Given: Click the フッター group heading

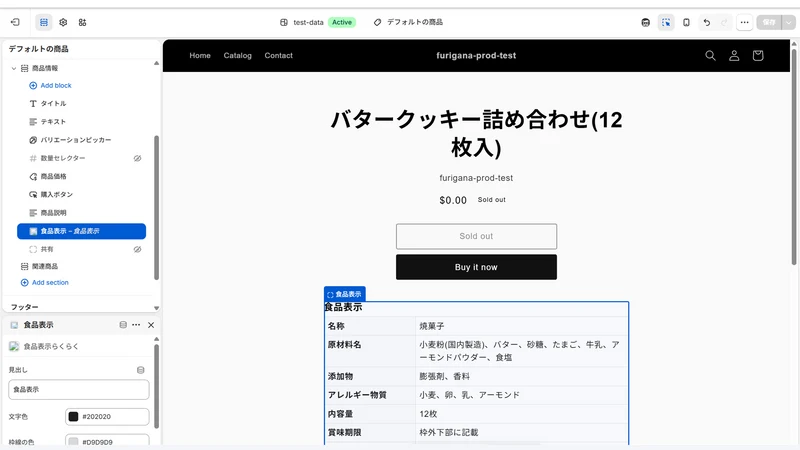Looking at the screenshot, I should tap(24, 307).
